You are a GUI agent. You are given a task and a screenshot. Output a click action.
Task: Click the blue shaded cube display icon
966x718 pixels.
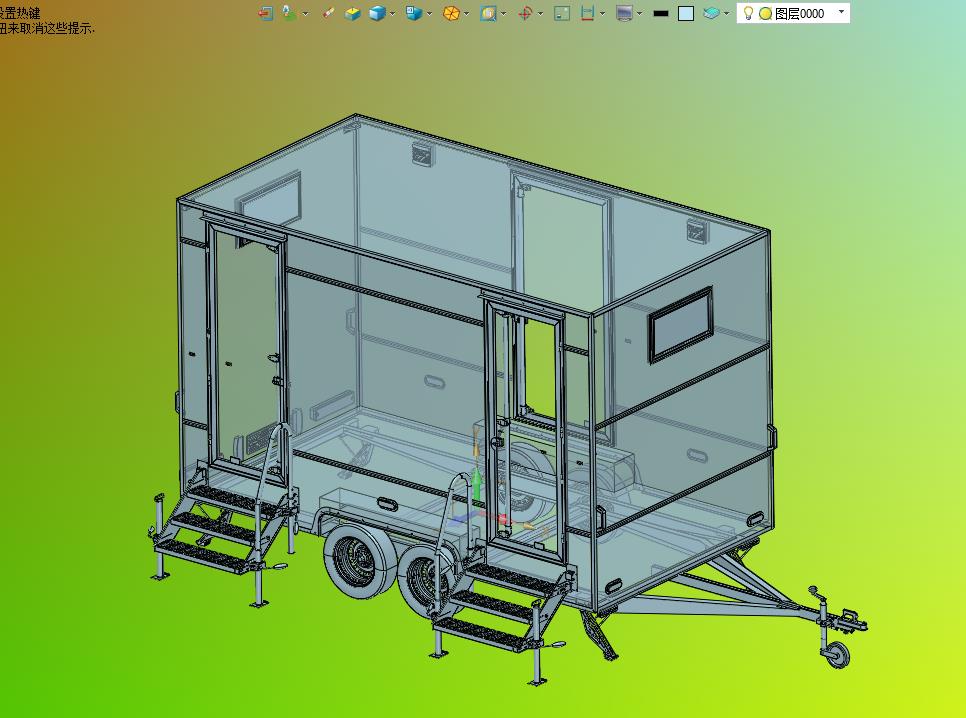point(377,13)
